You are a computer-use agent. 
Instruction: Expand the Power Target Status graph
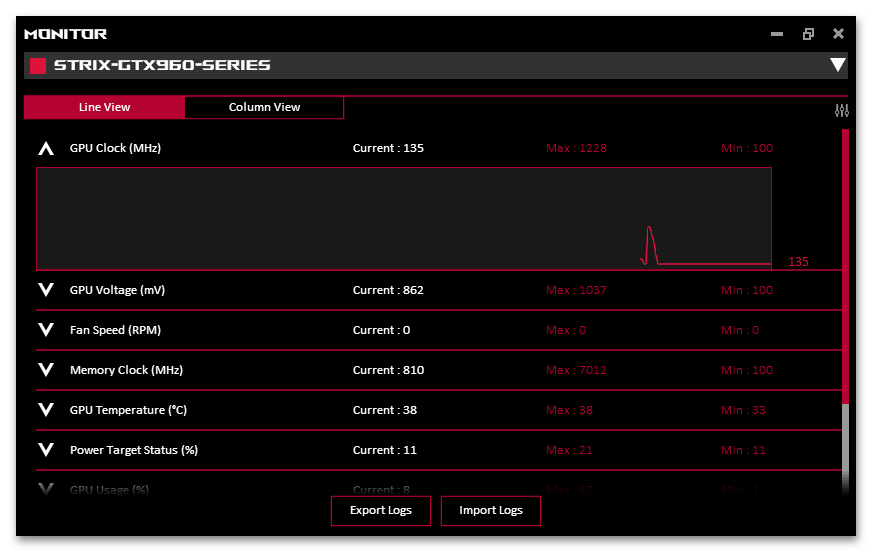45,450
